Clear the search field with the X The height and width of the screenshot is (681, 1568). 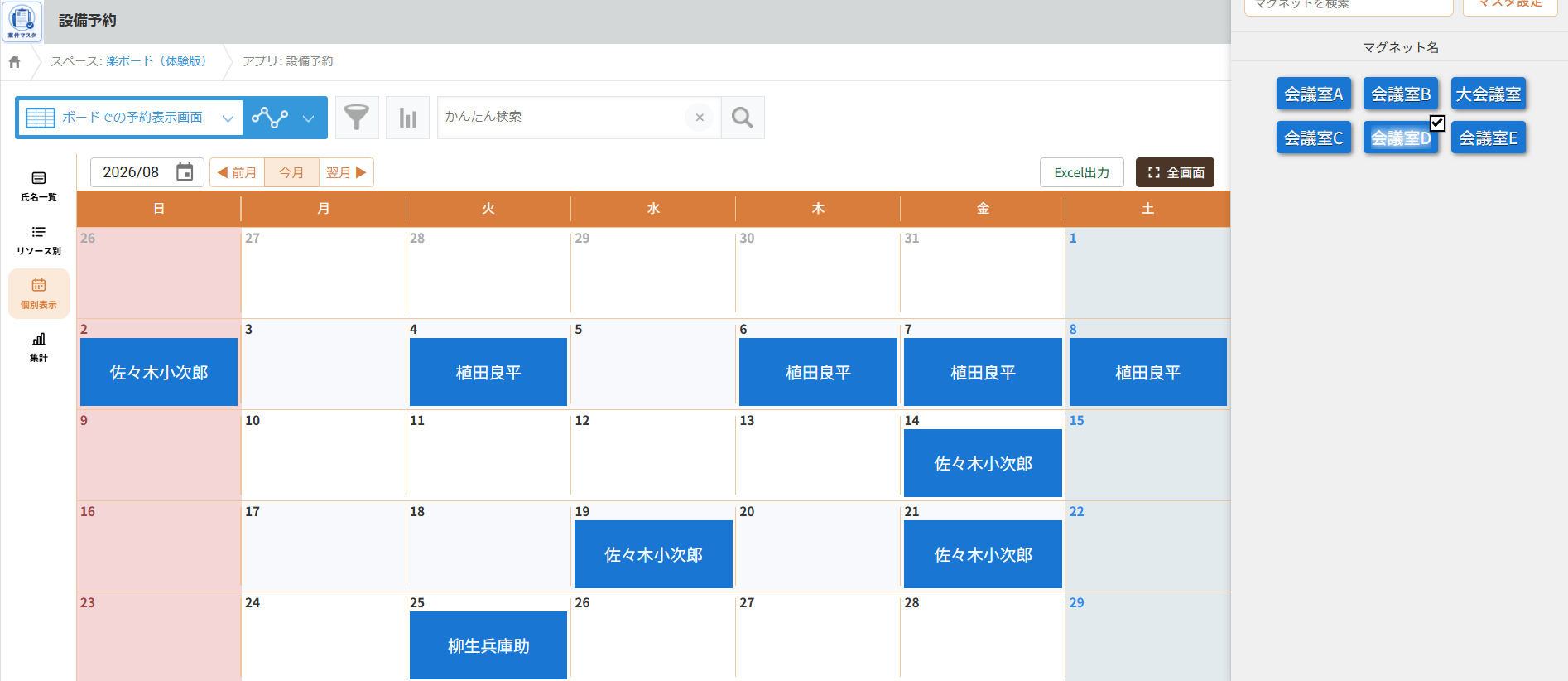(700, 117)
